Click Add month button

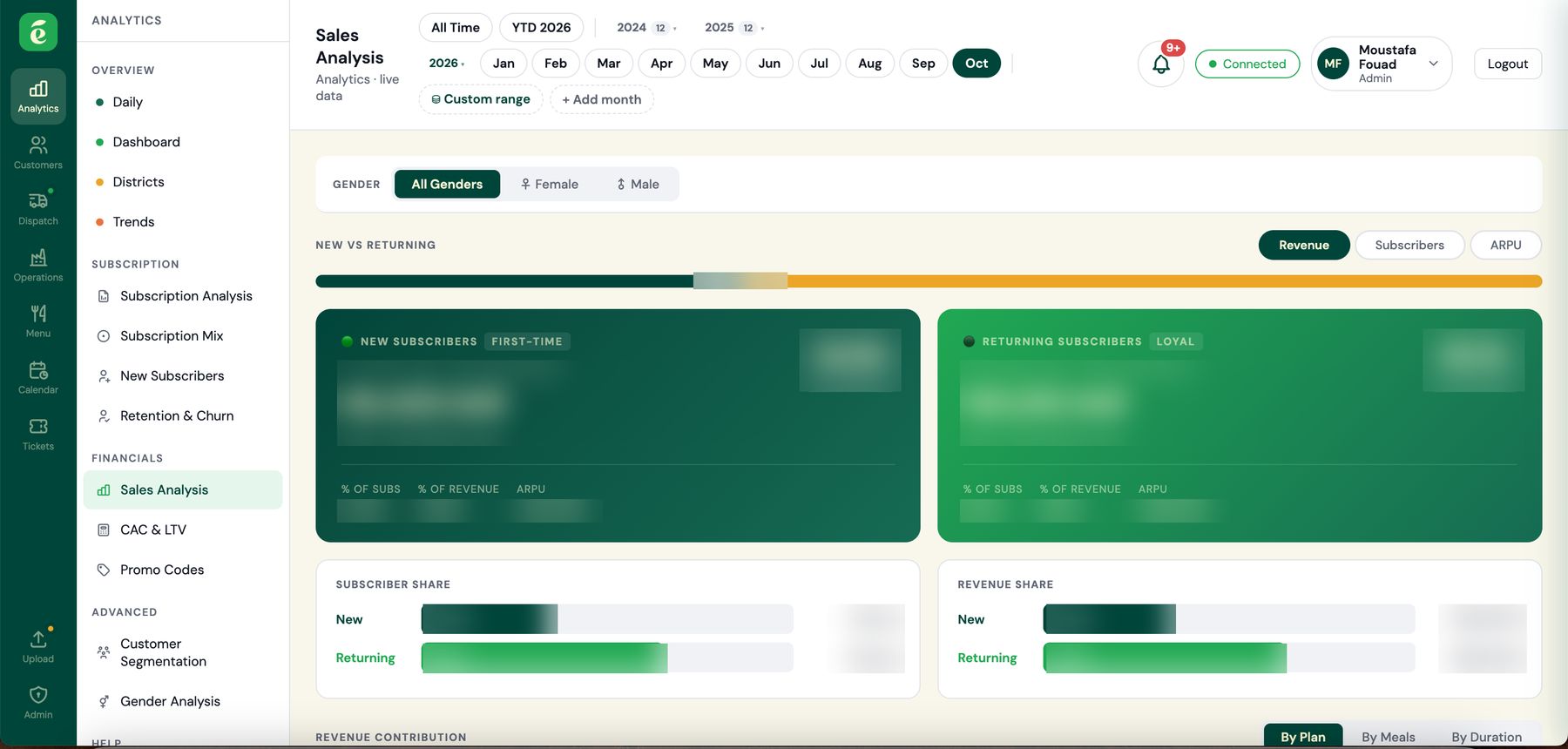coord(602,99)
